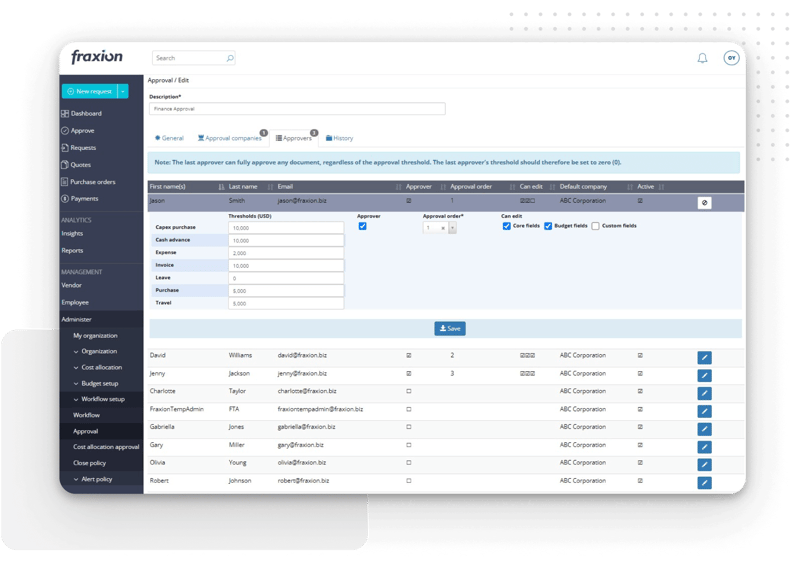Expand Alert policy submenu

pos(93,480)
